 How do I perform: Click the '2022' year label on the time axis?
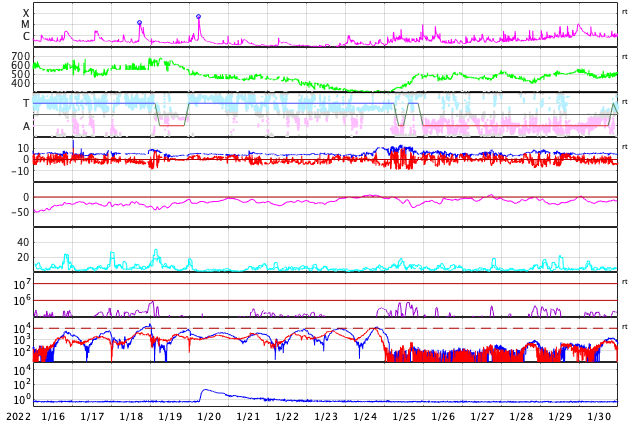click(x=19, y=417)
